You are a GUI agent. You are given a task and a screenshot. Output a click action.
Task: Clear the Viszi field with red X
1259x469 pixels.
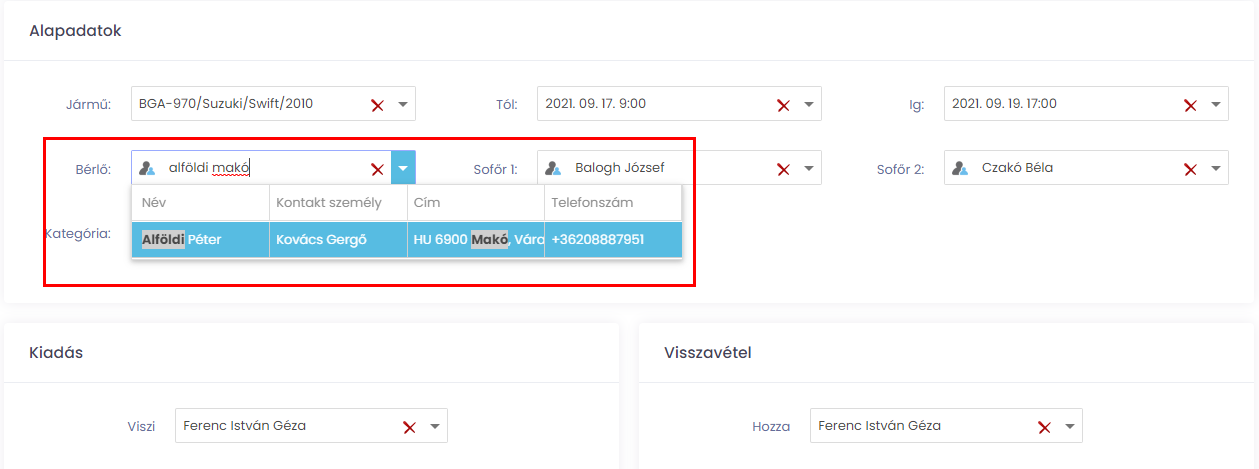[x=409, y=427]
